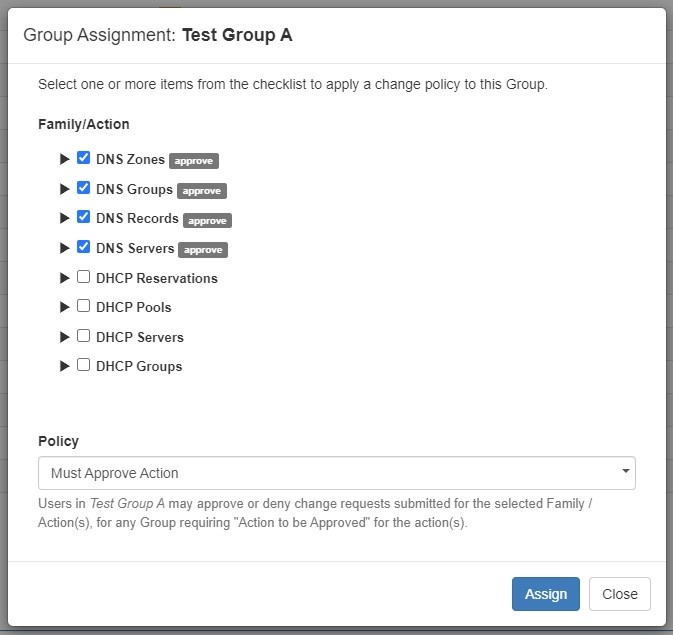Expand the DHCP Servers tree arrow
673x635 pixels.
click(x=65, y=337)
